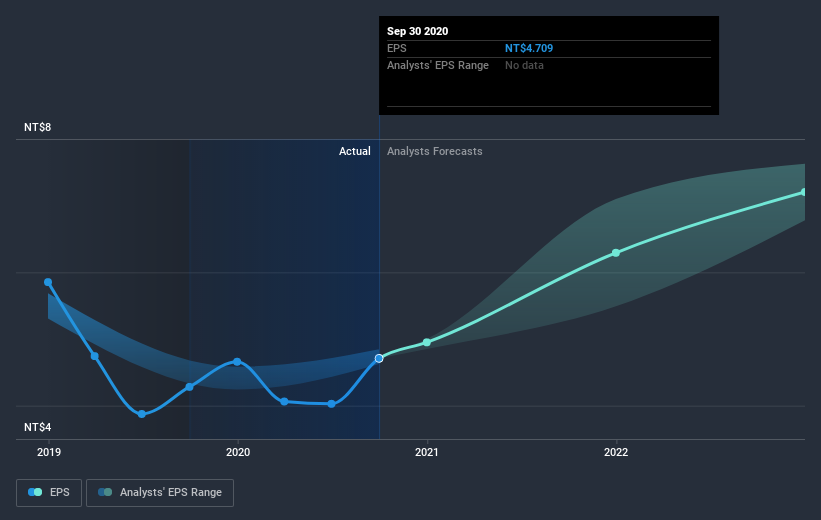Select the forecast EPS point at 2021
This screenshot has height=520, width=821.
point(427,342)
